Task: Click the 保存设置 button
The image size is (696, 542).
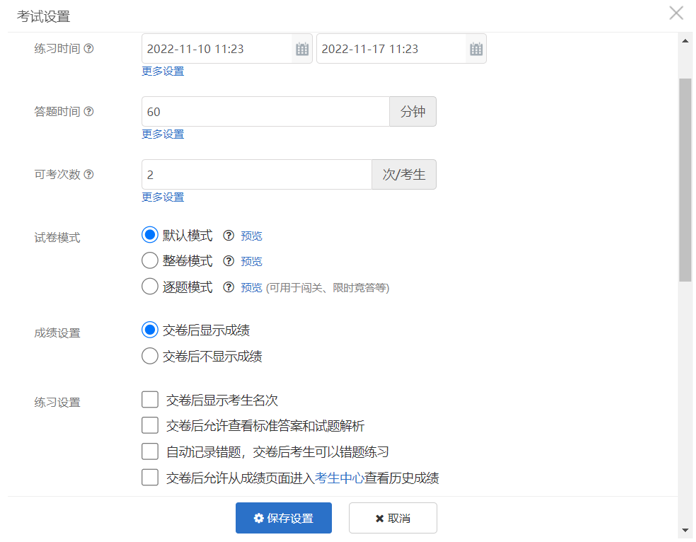Action: coord(283,518)
